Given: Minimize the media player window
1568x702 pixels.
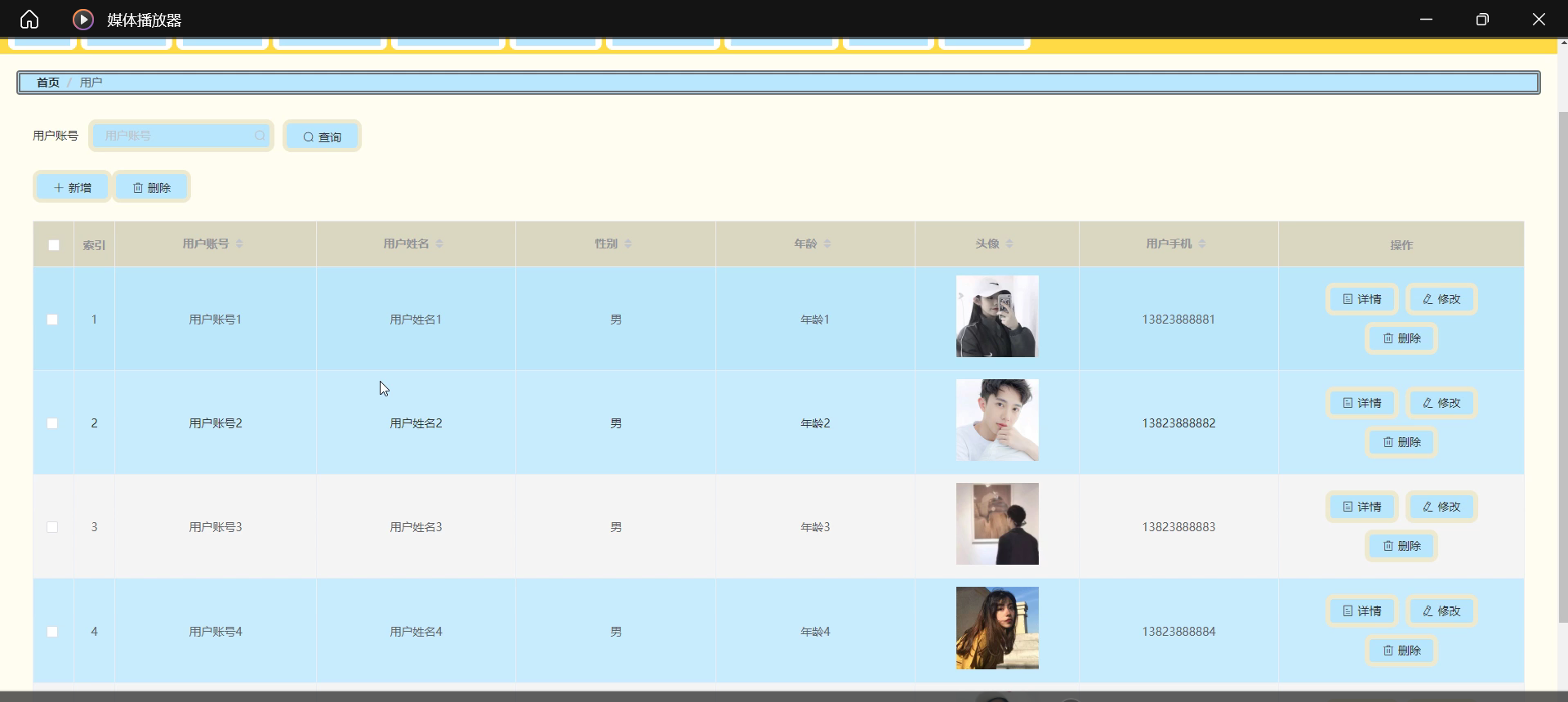Looking at the screenshot, I should tap(1426, 19).
